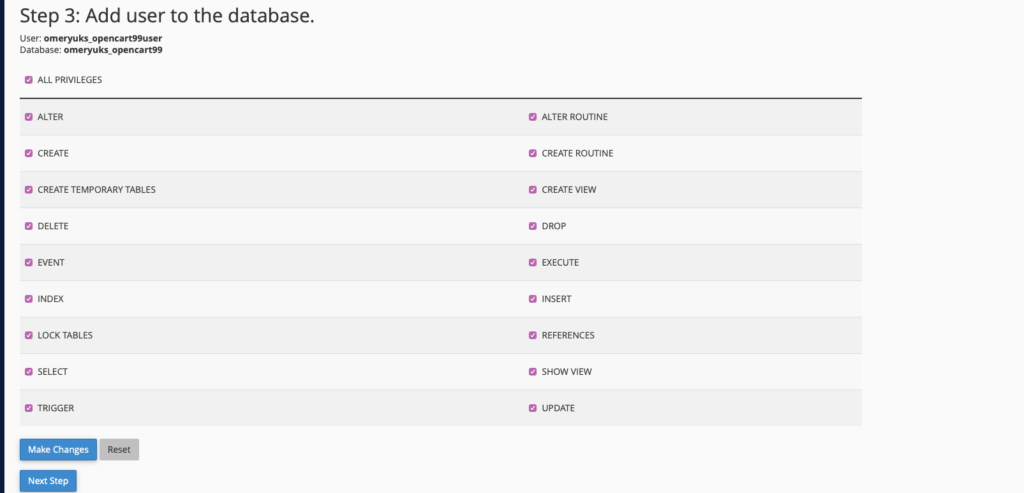Click the Make Changes button
Screen dimensions: 1024x493
(58, 449)
